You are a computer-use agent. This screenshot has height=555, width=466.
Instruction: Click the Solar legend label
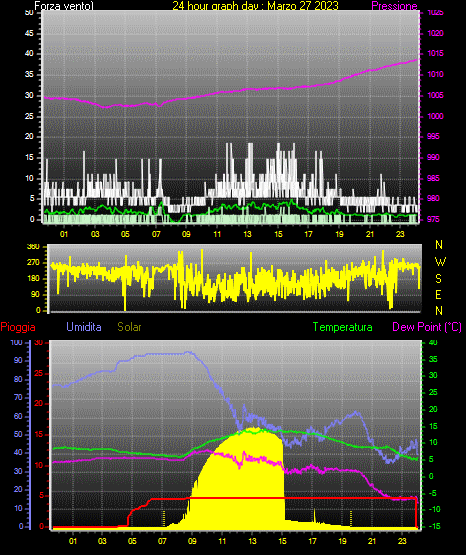point(129,327)
